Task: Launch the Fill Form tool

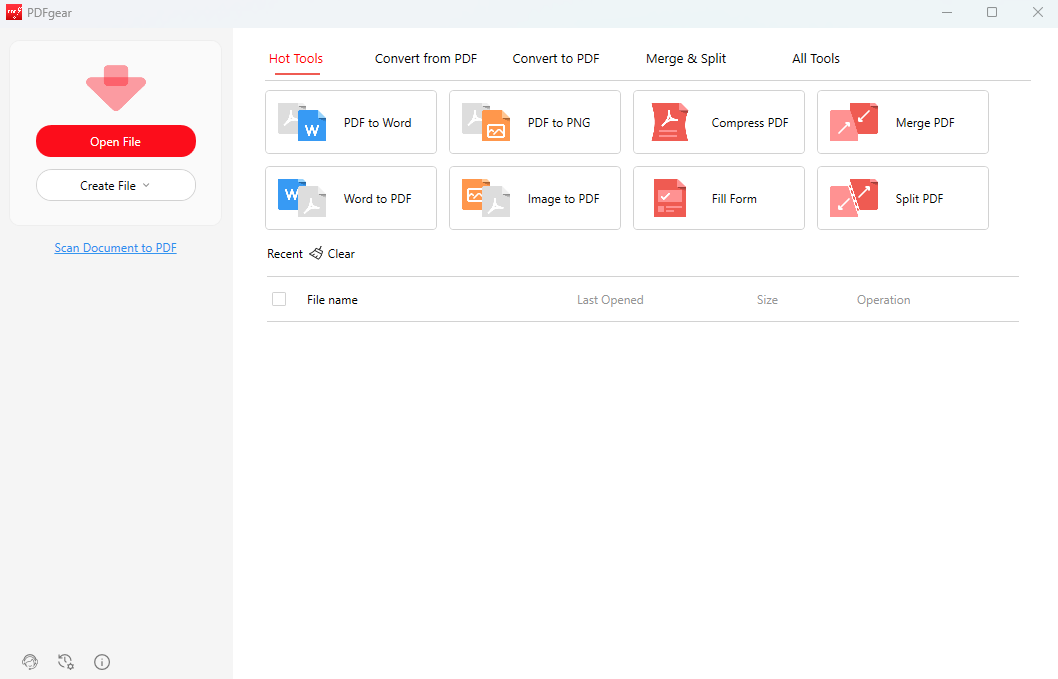Action: coord(718,198)
